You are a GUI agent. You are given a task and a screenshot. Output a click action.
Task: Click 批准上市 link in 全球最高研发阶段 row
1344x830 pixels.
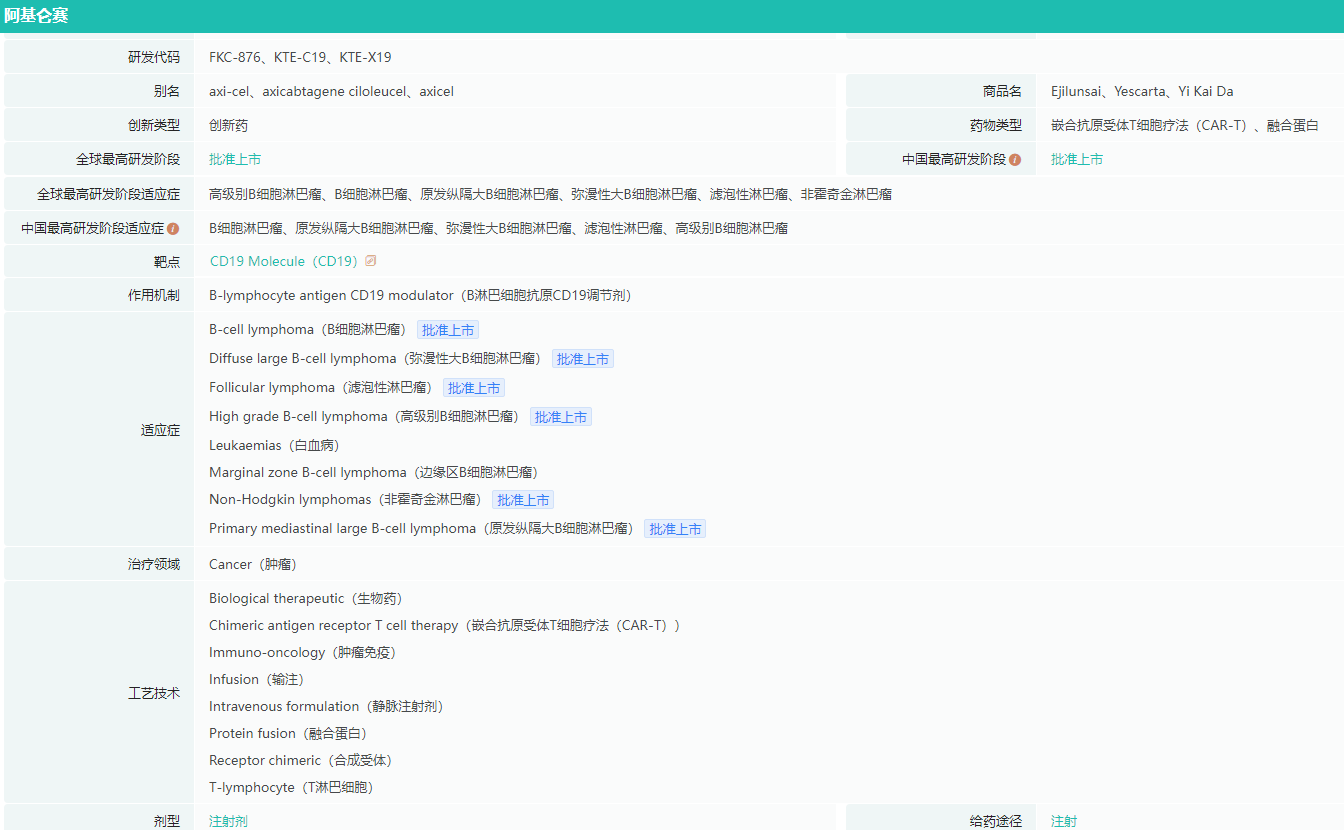point(235,160)
